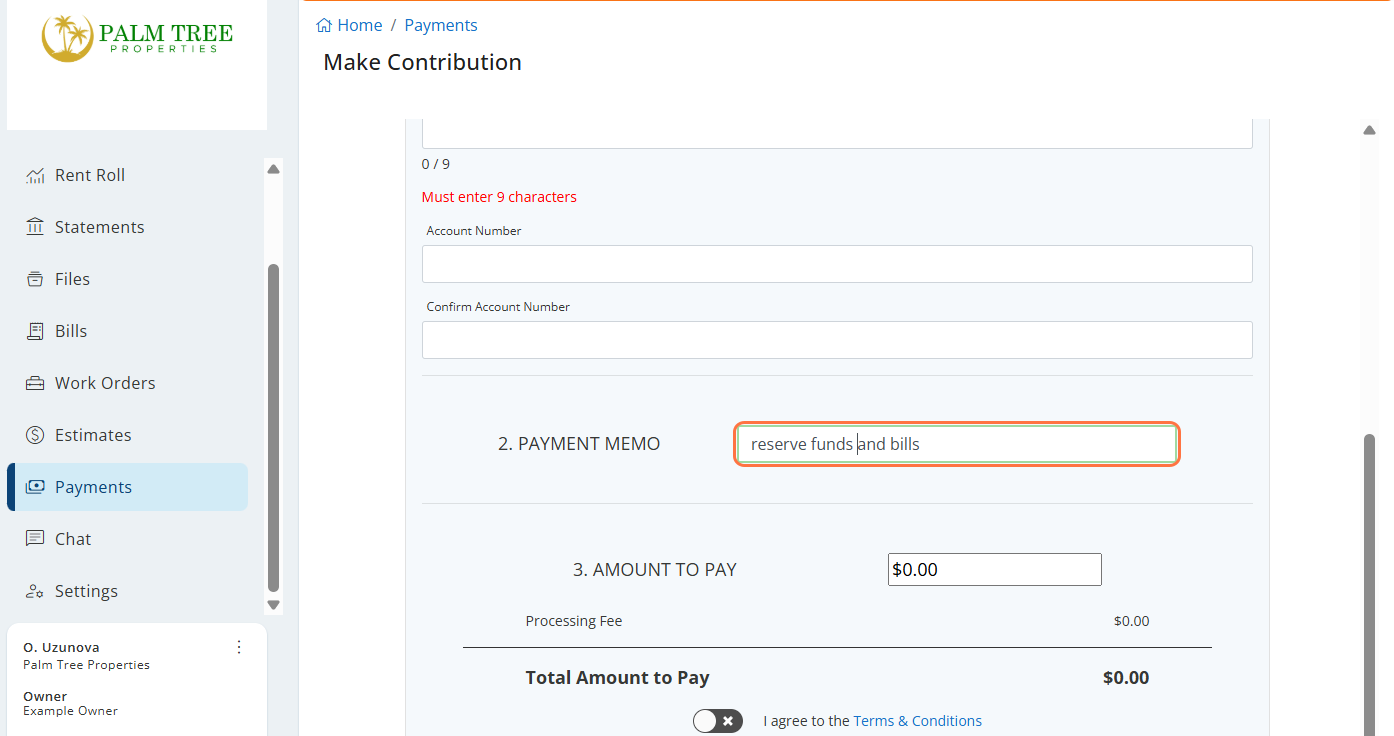This screenshot has height=736, width=1394.
Task: Toggle the Terms & Conditions agreement switch
Action: (718, 721)
